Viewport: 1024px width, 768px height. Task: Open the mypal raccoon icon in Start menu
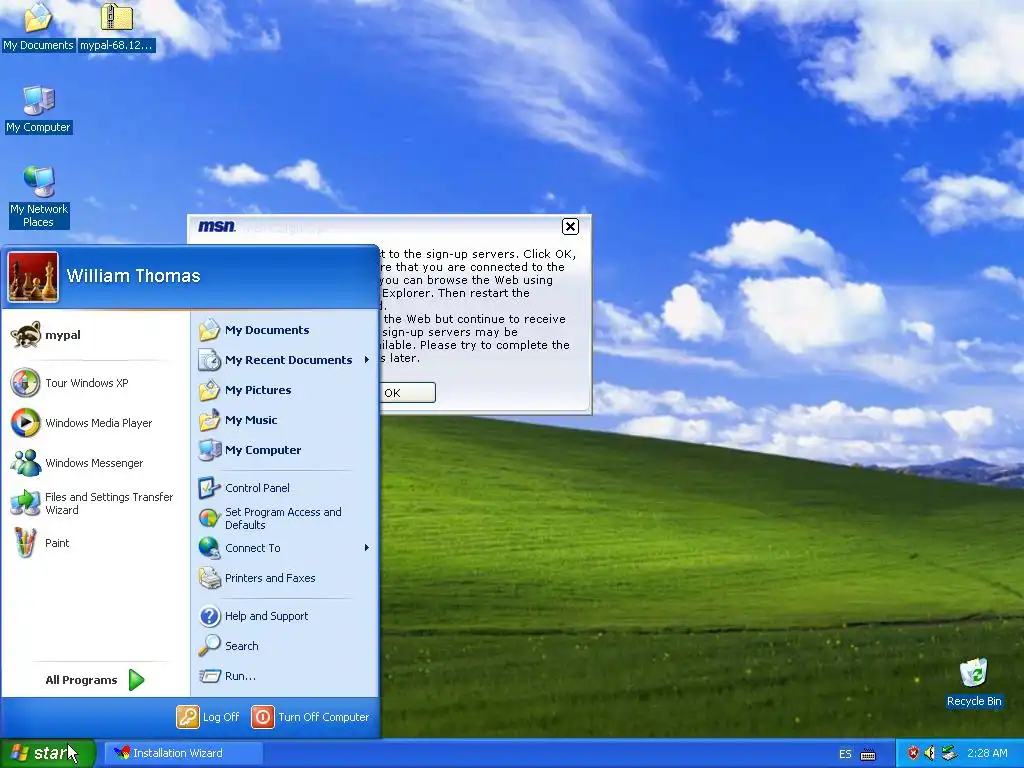(25, 335)
